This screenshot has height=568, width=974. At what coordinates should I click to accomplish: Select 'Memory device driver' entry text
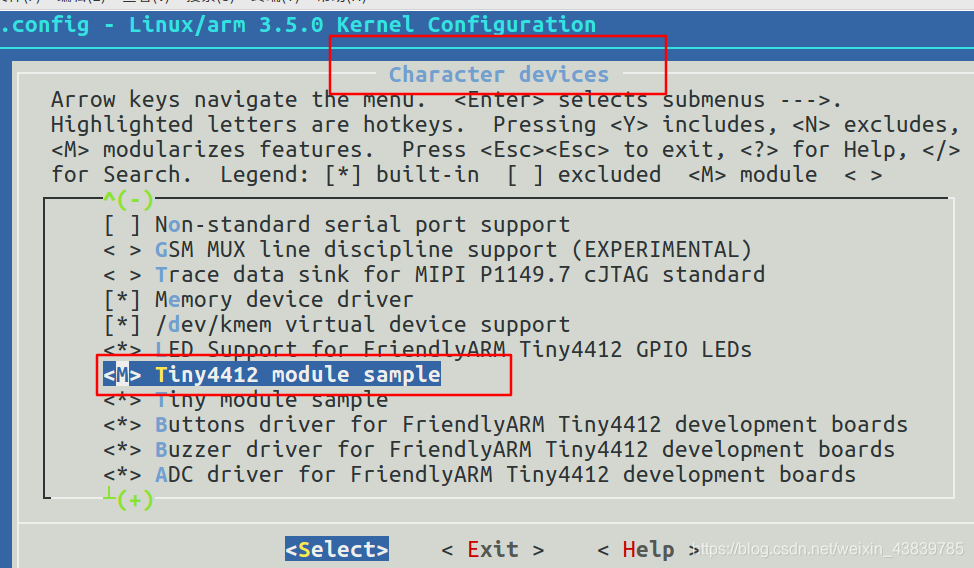[x=284, y=300]
